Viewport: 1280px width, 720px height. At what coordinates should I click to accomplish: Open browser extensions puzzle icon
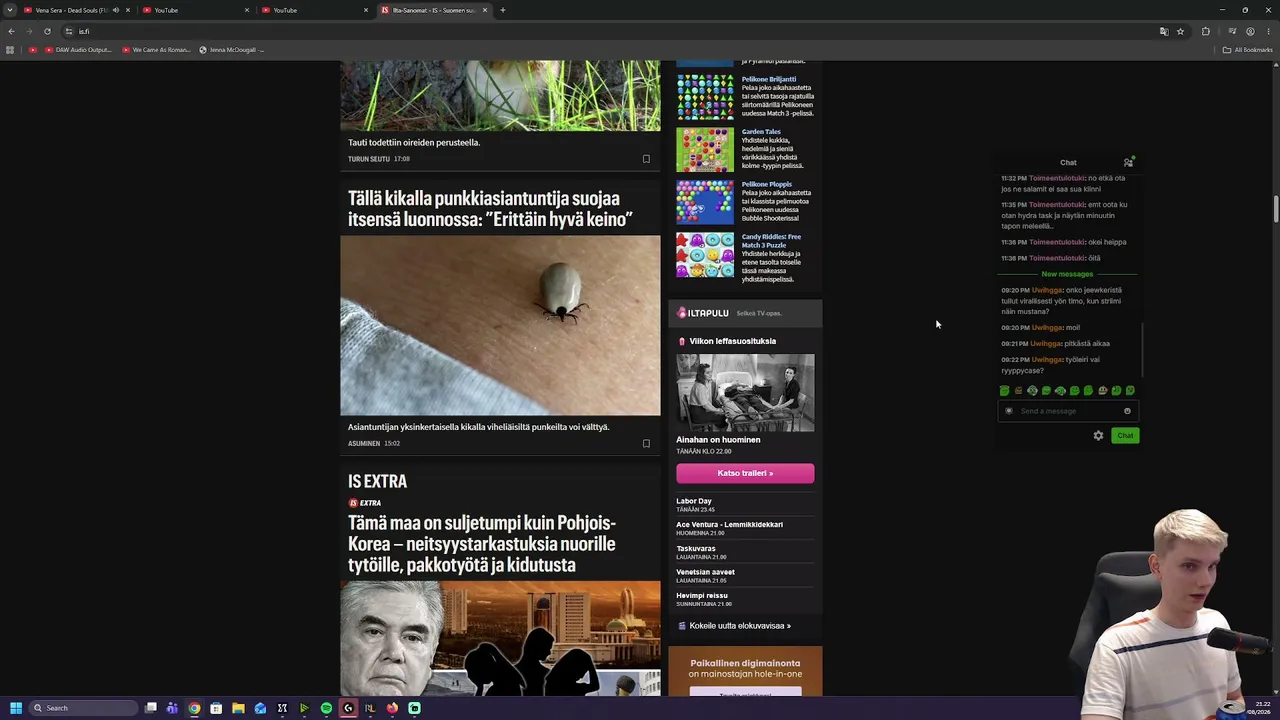(1205, 31)
